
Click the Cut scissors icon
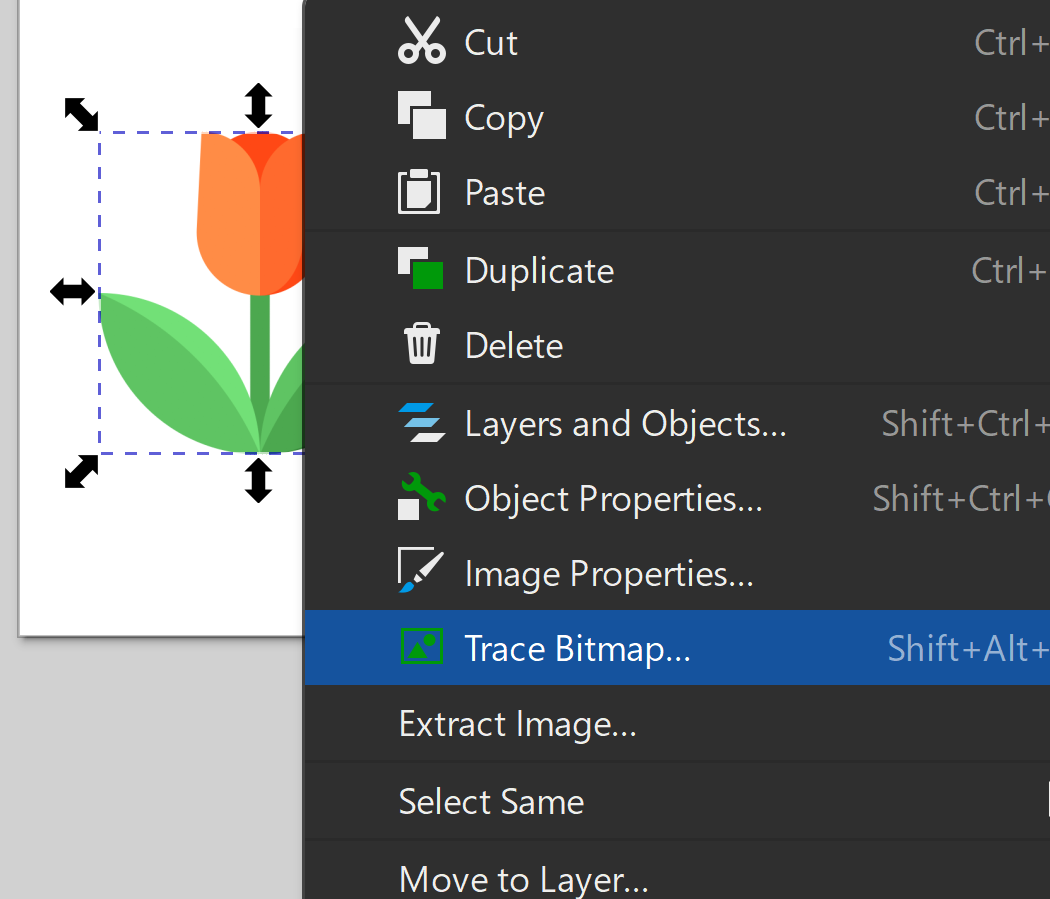[421, 42]
